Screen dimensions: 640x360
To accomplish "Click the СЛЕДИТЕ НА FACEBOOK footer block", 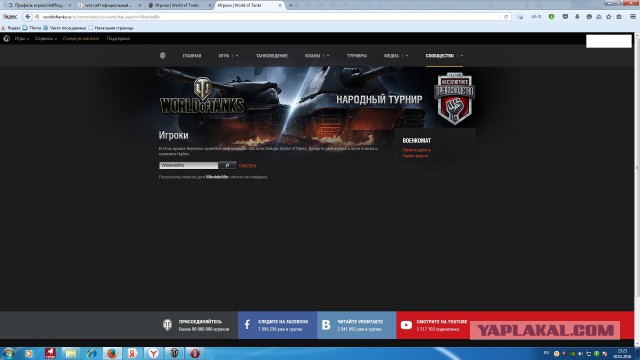I will click(277, 325).
